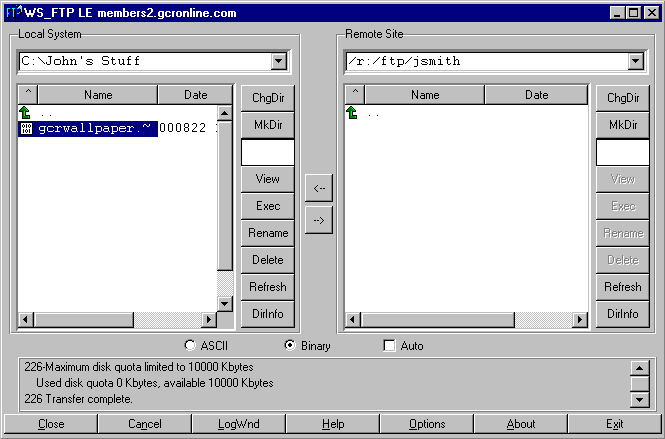Viewport: 665px width, 439px height.
Task: Click the Exit button
Action: [615, 424]
